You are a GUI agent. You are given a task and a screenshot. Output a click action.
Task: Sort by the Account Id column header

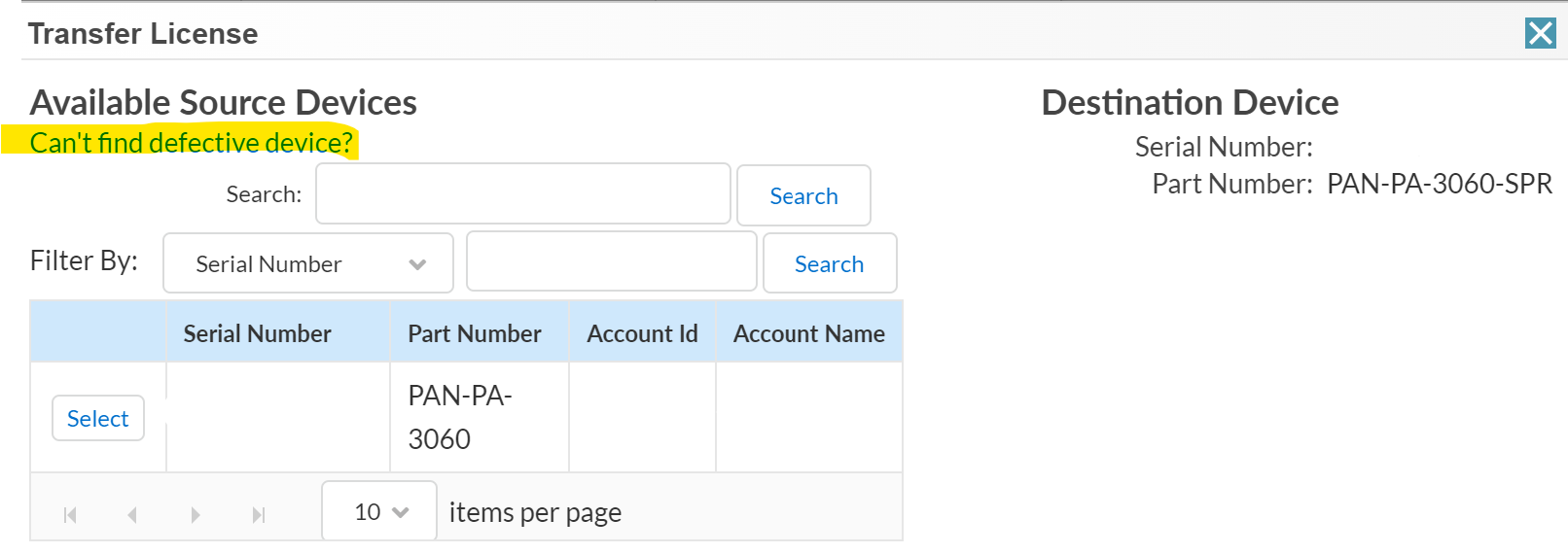coord(642,333)
